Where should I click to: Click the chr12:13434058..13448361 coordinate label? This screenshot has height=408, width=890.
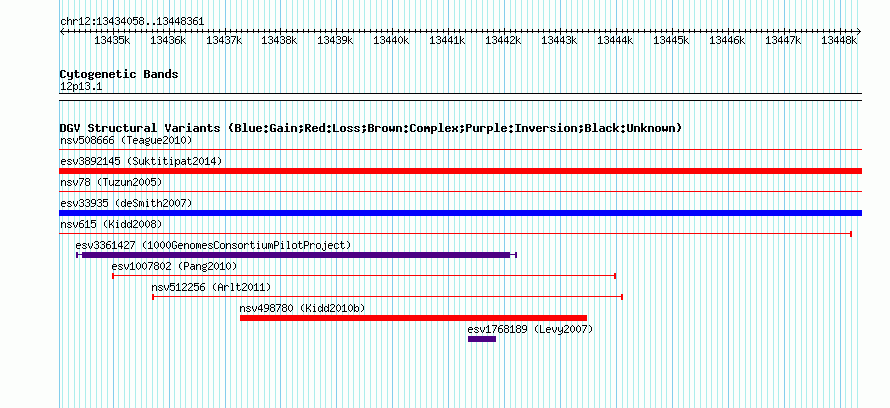pos(132,22)
